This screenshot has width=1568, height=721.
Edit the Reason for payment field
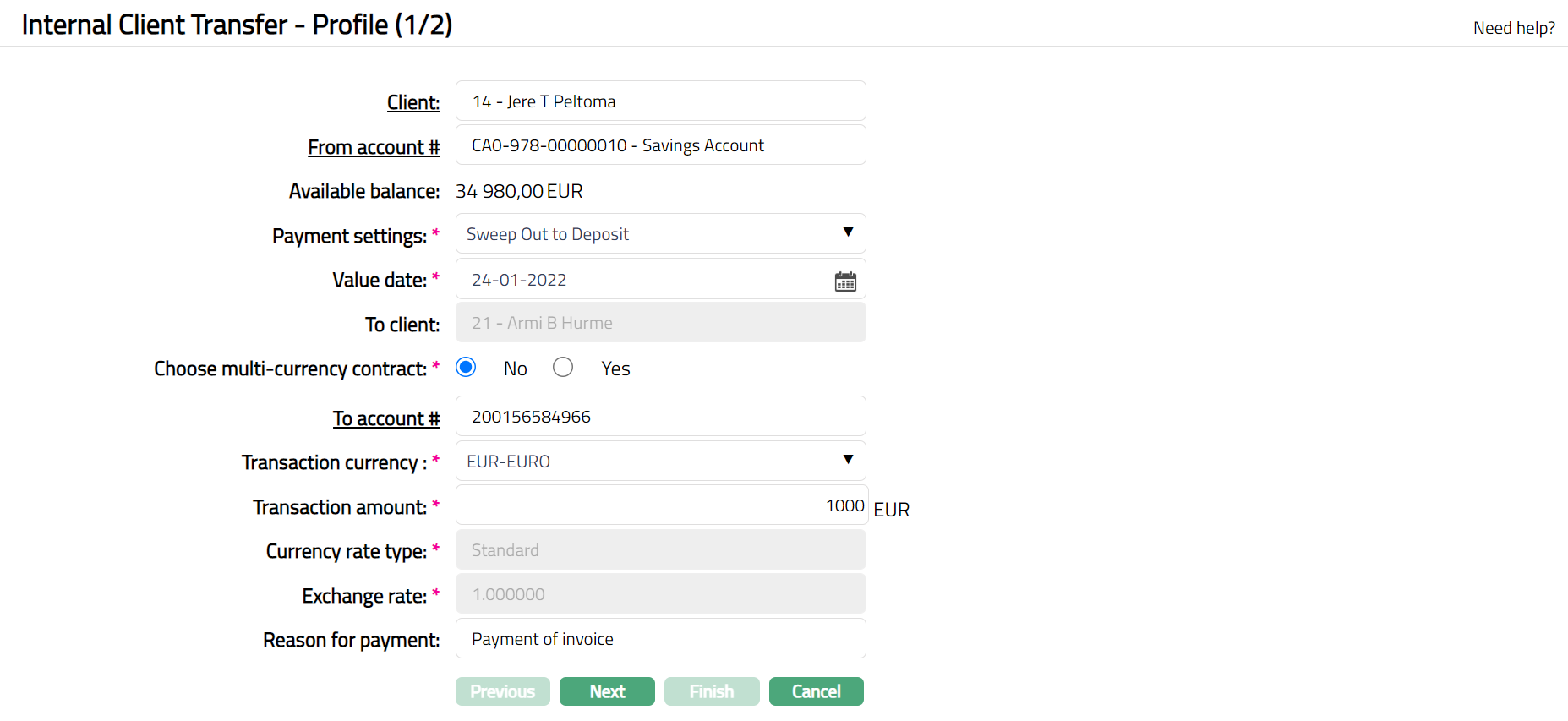coord(660,639)
